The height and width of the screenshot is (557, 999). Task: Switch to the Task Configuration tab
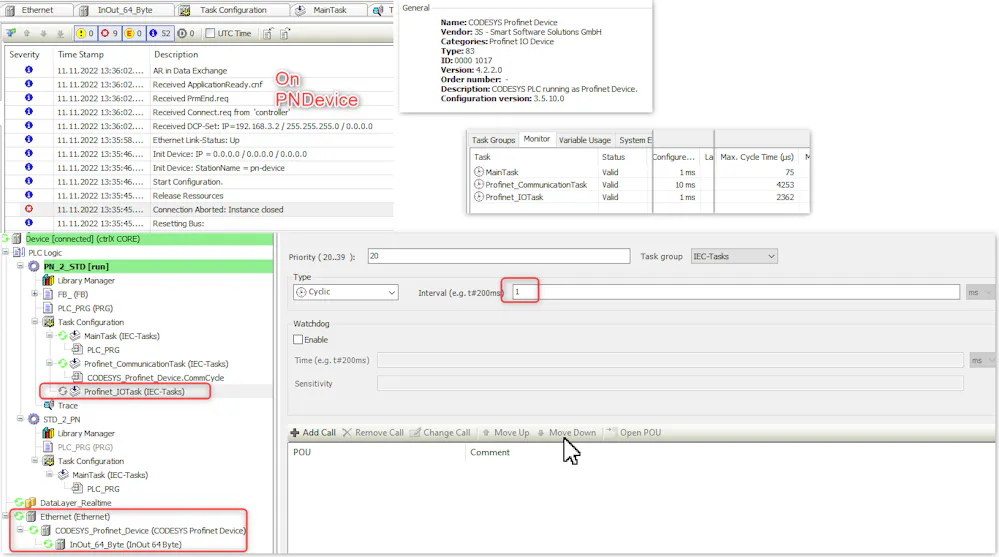[x=232, y=10]
